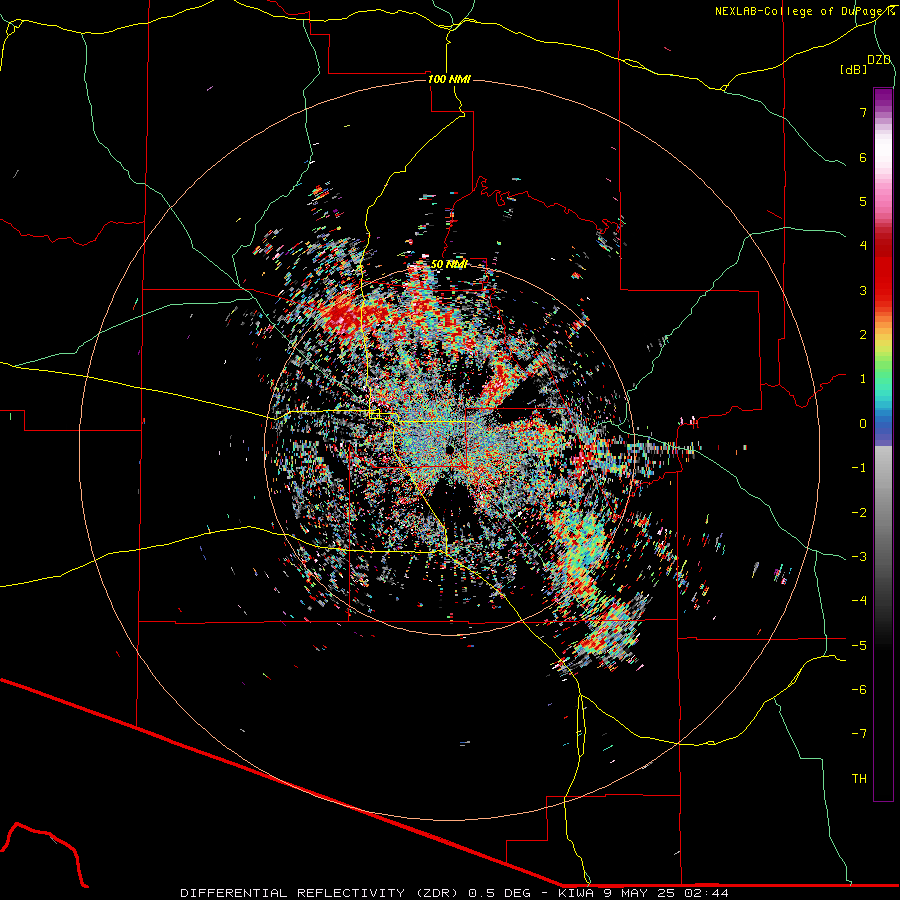Click the 100 NMI range ring label
The width and height of the screenshot is (900, 900).
449,79
